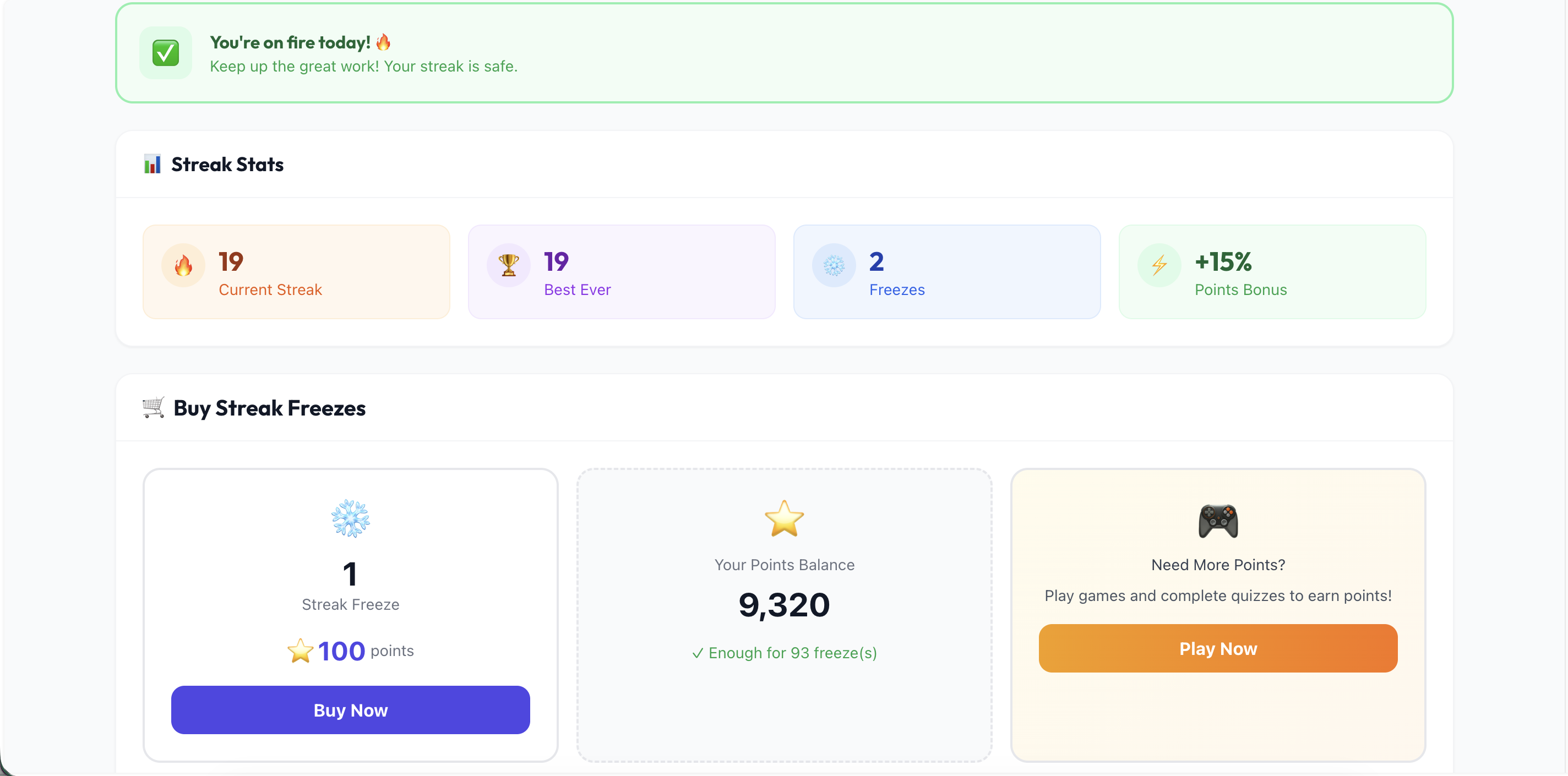
Task: Click the game controller icon
Action: [x=1217, y=521]
